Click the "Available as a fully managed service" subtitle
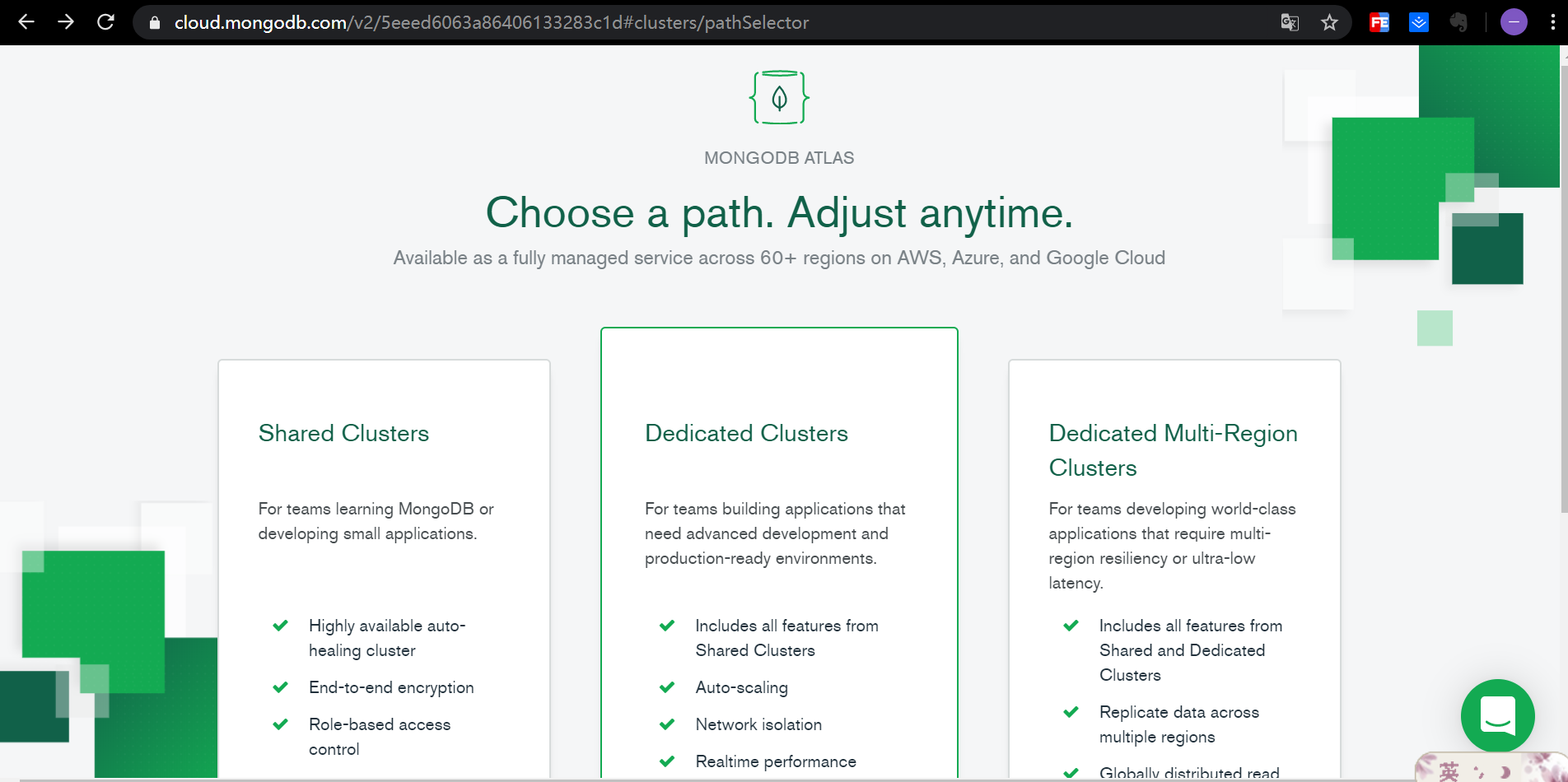The image size is (1568, 782). [x=779, y=258]
